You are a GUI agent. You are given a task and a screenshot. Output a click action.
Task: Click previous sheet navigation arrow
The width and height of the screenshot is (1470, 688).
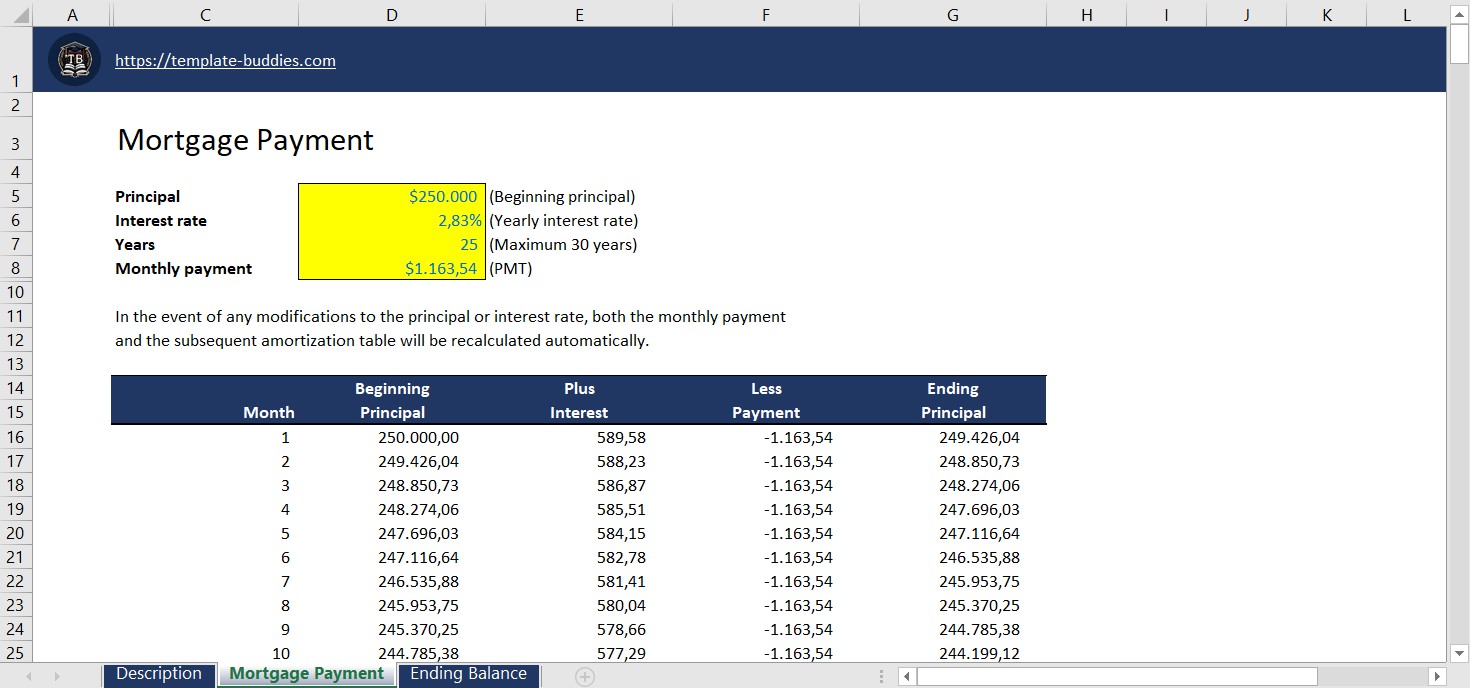(x=29, y=677)
